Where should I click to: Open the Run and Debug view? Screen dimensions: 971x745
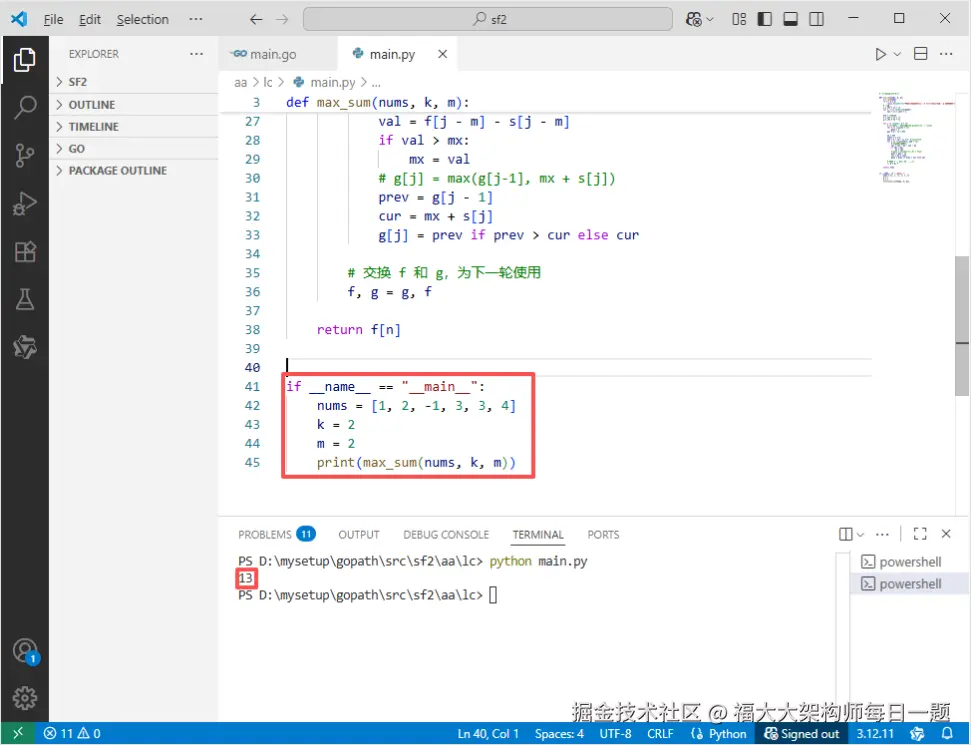25,204
